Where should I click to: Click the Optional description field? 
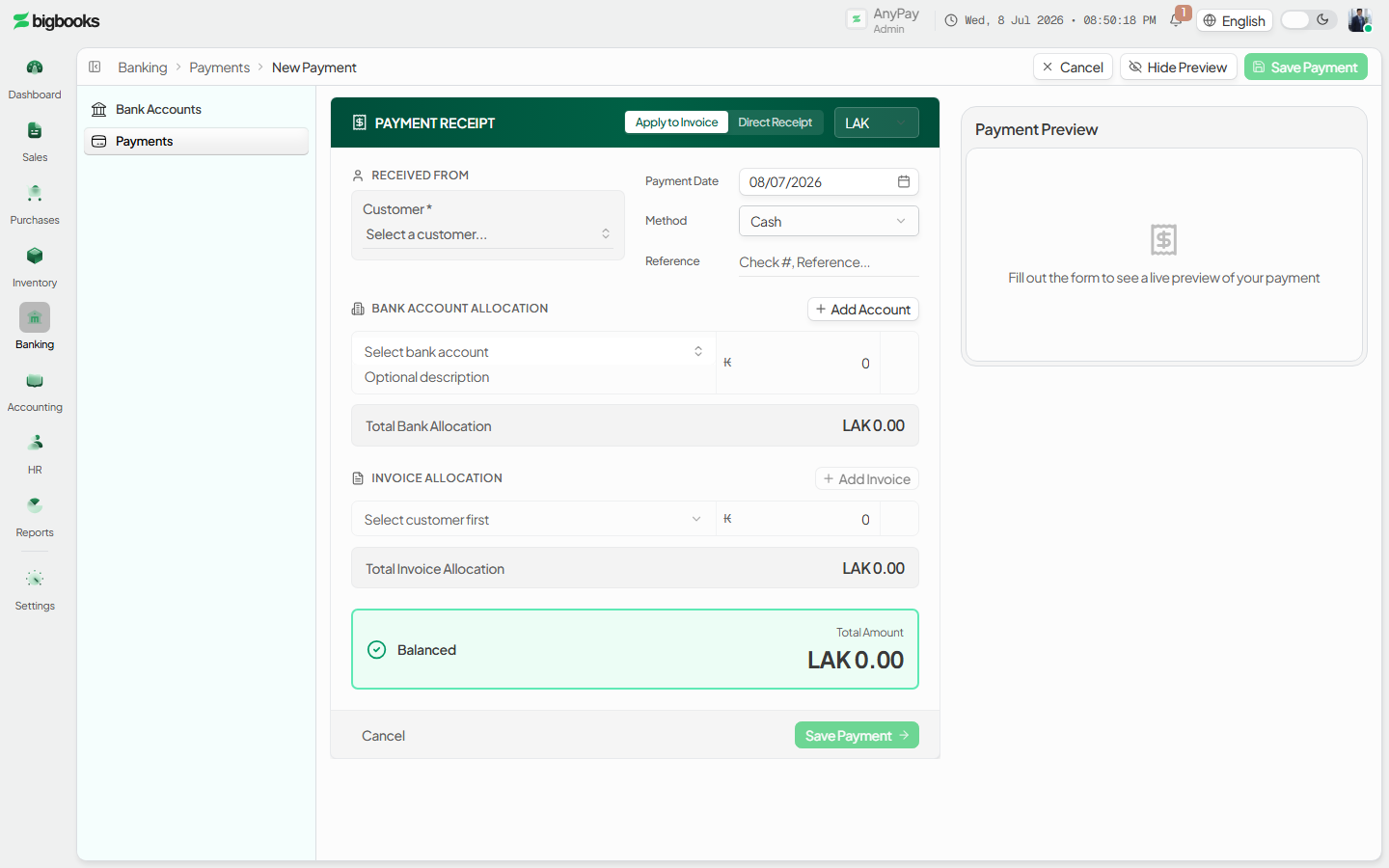click(533, 377)
